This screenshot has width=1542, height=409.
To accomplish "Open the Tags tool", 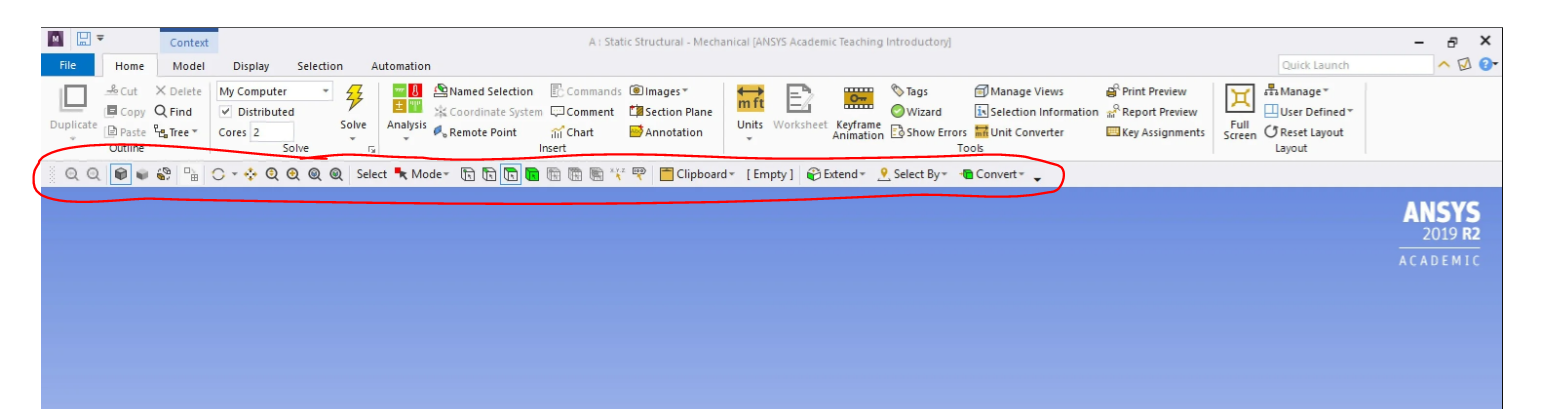I will (909, 91).
